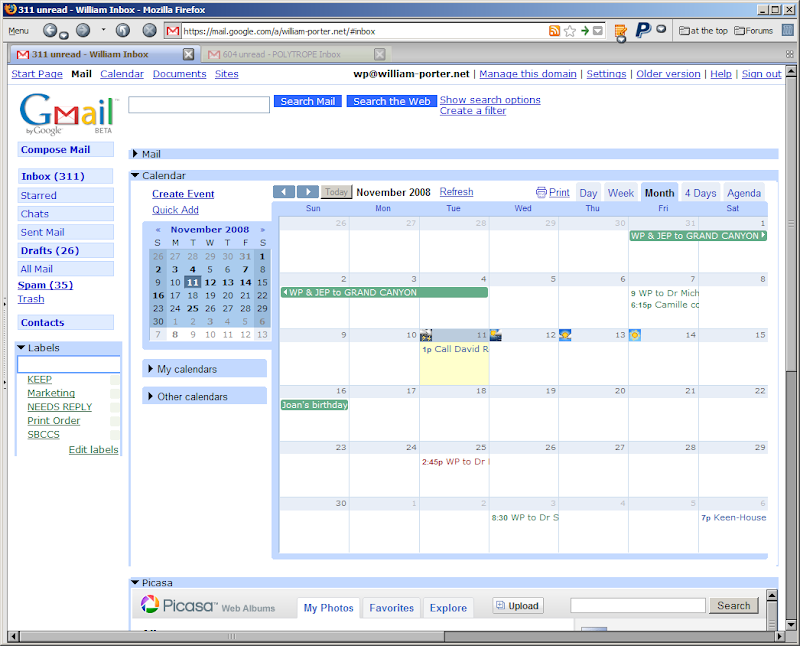Open the Picasa Explore tab
800x646 pixels.
pos(448,608)
